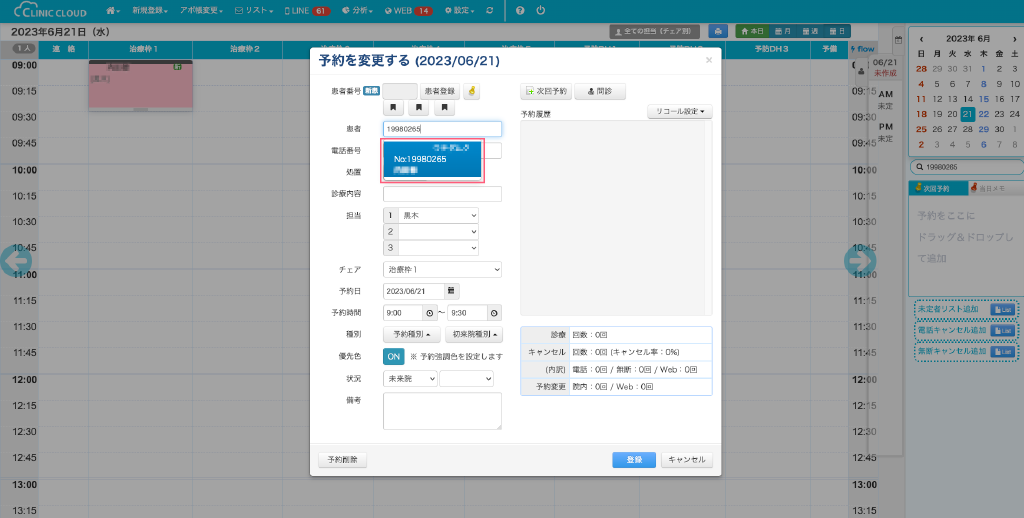Image resolution: width=1024 pixels, height=518 pixels.
Task: Open the チェア dropdown showing 治療枠1
Action: 442,269
